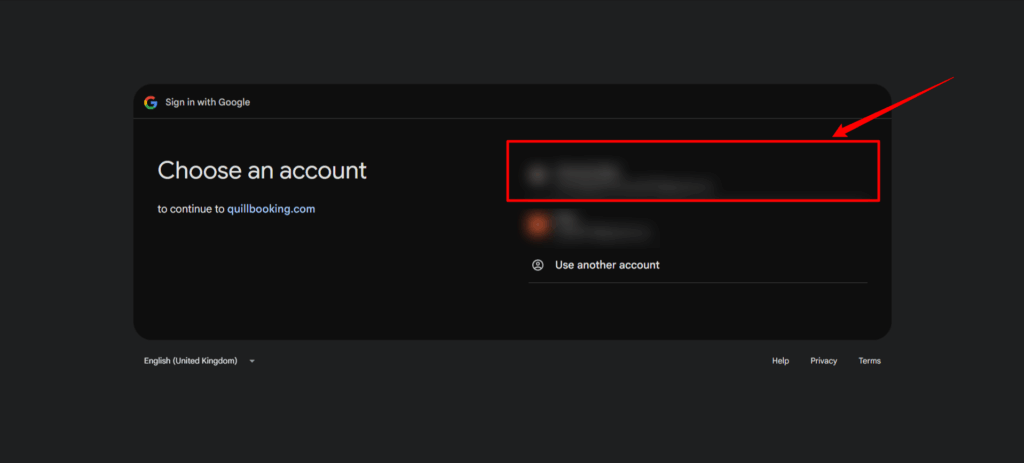Select the 'Use another account' option

(607, 265)
